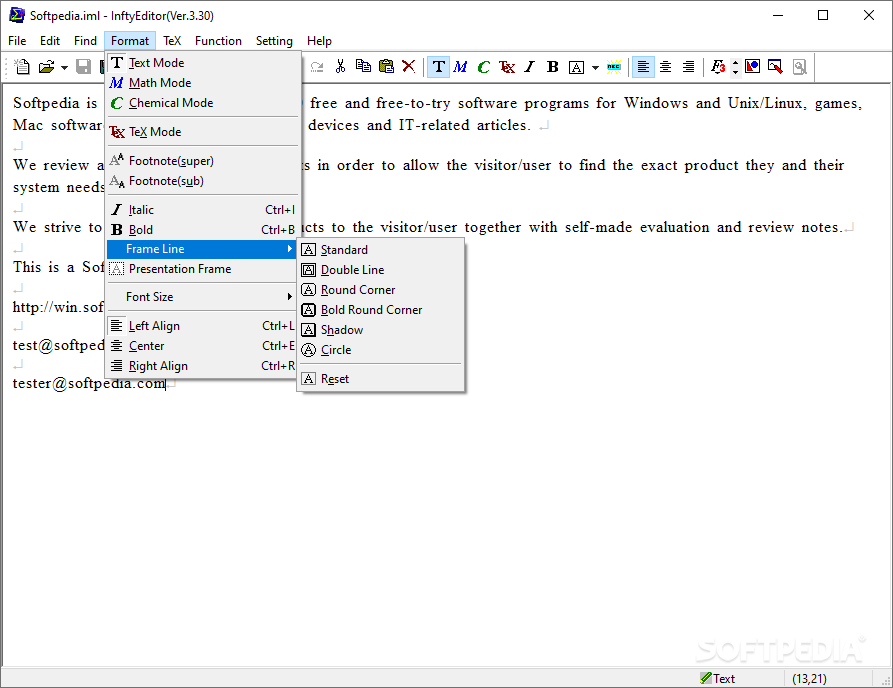Choose Bold Round Corner frame option
Viewport: 893px width, 688px height.
(380, 309)
